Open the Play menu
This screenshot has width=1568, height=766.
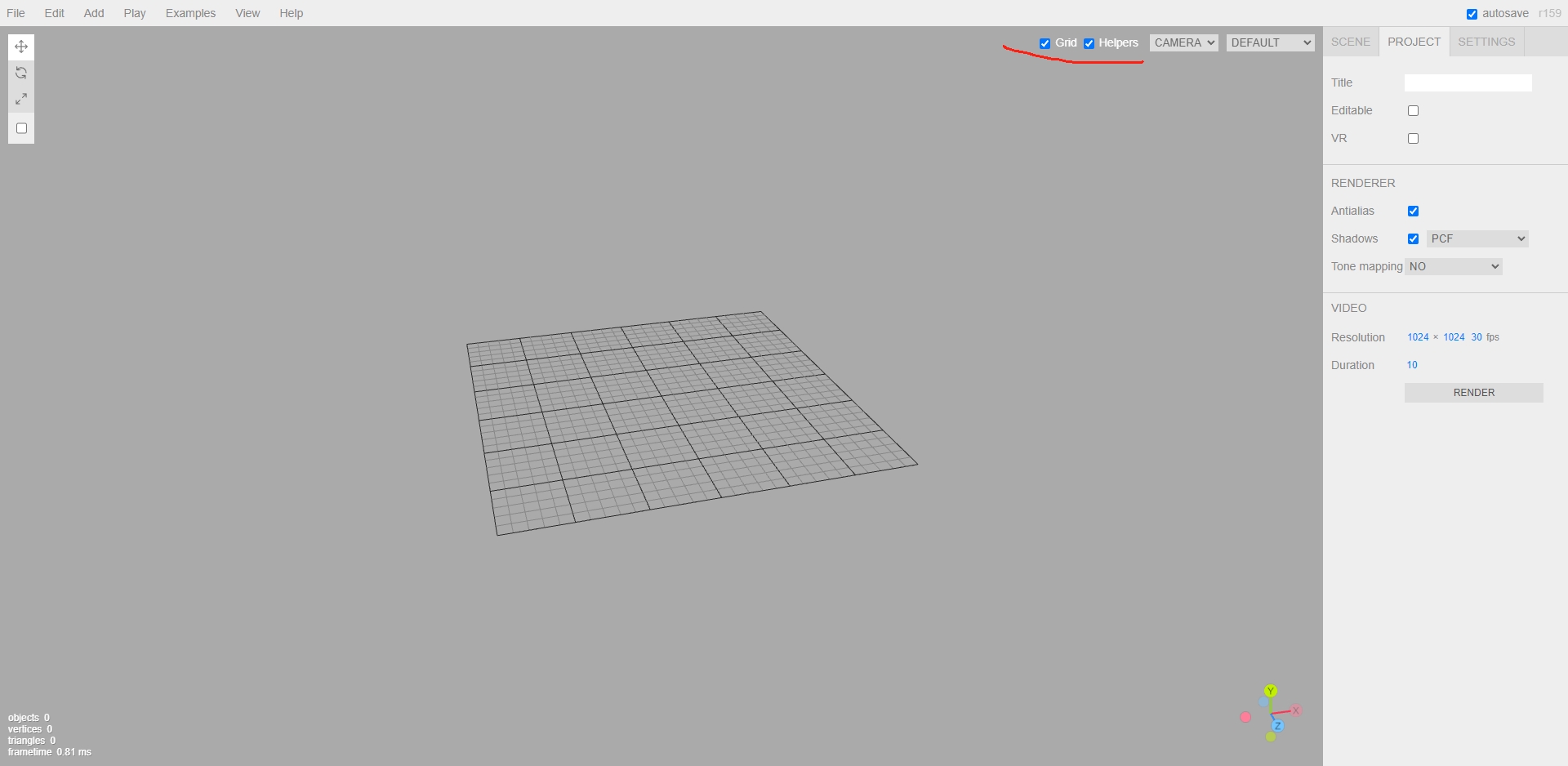(135, 13)
